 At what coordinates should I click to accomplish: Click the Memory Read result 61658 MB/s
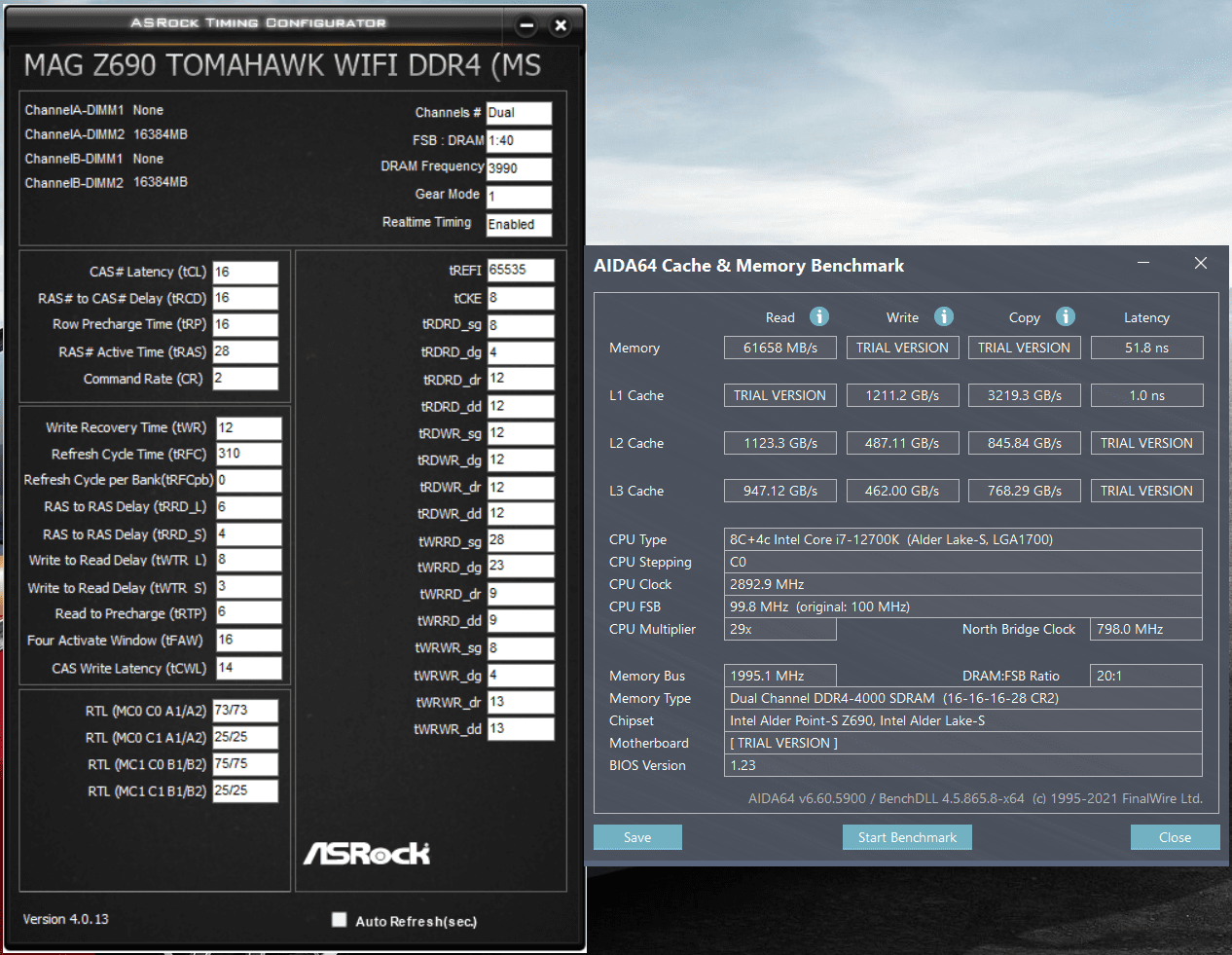(x=780, y=348)
